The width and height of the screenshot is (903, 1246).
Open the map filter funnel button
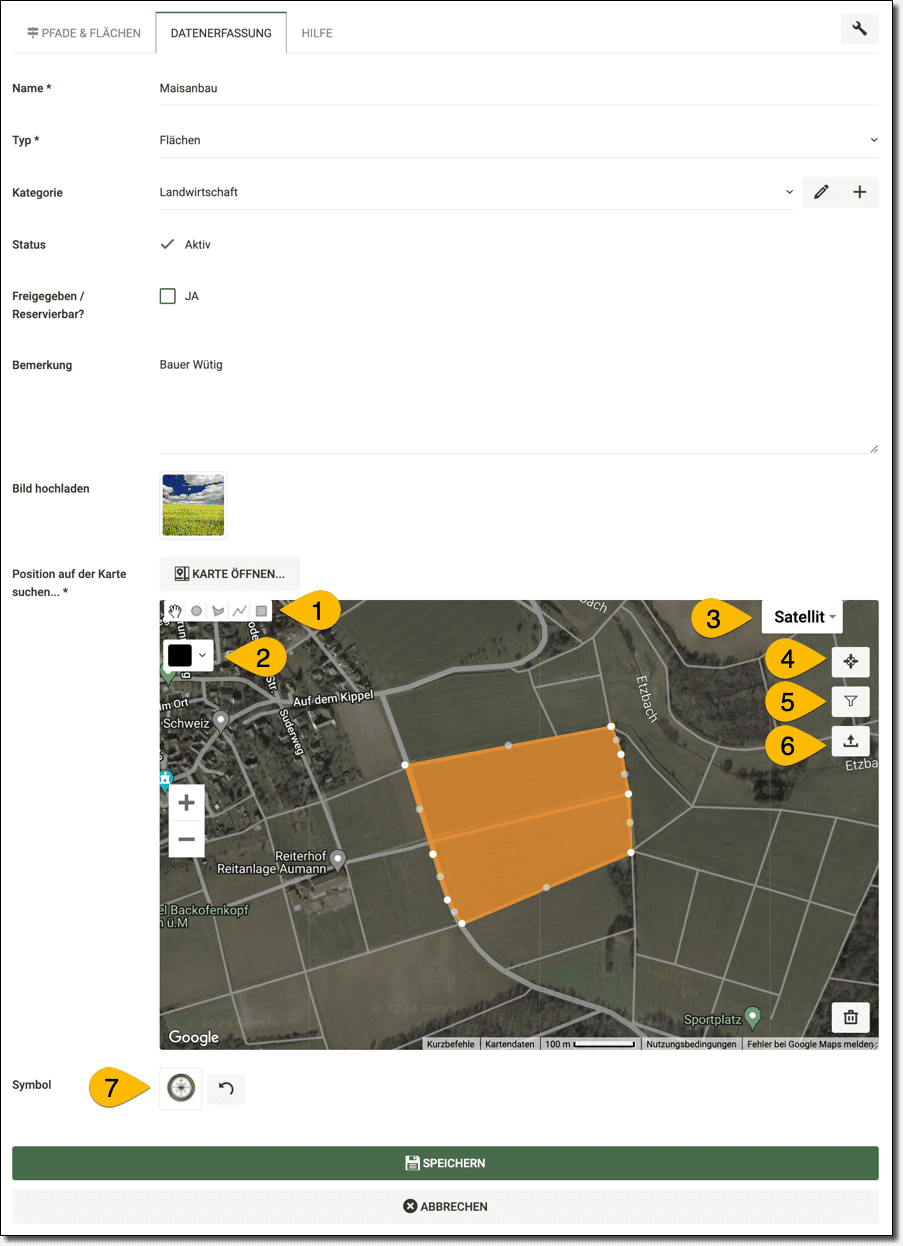[850, 702]
